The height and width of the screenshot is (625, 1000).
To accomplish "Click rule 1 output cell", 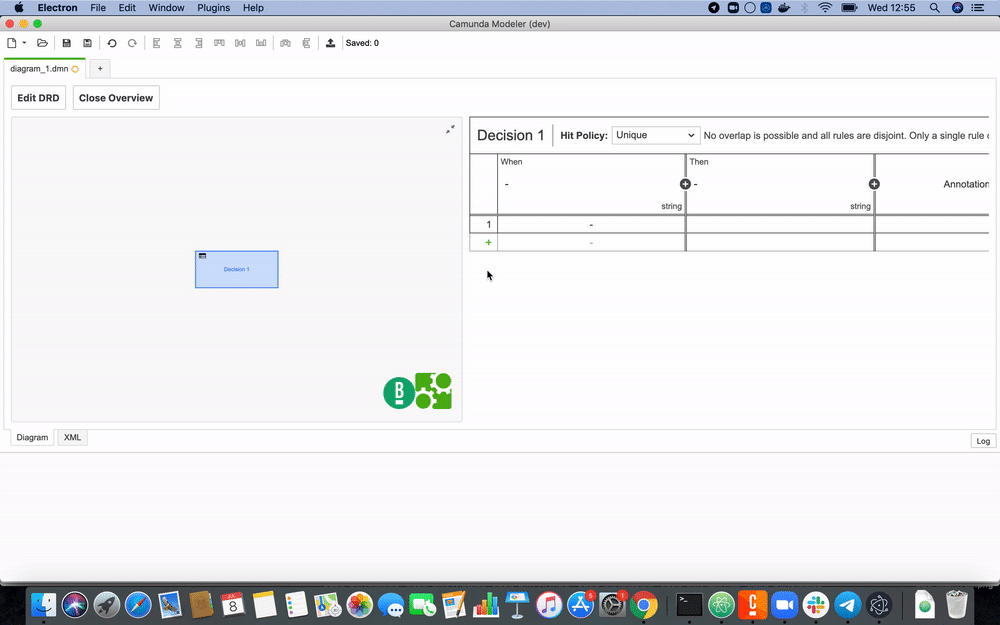I will [x=779, y=224].
